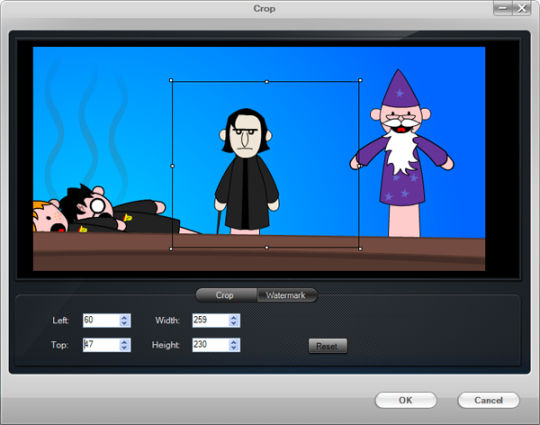Image resolution: width=540 pixels, height=425 pixels.
Task: Click the wizard character in preview
Action: 402,153
